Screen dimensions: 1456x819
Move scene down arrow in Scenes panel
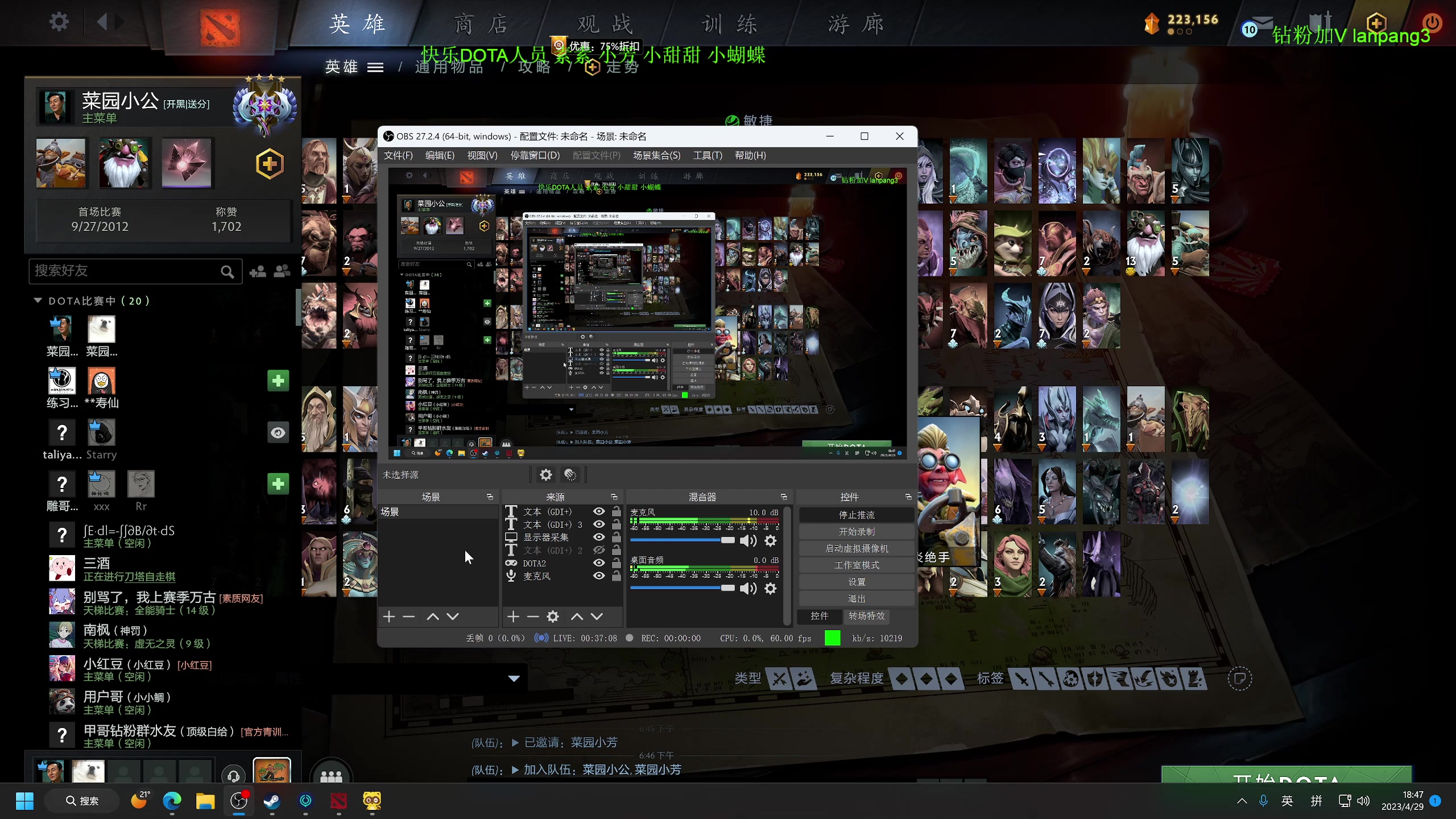pos(453,617)
